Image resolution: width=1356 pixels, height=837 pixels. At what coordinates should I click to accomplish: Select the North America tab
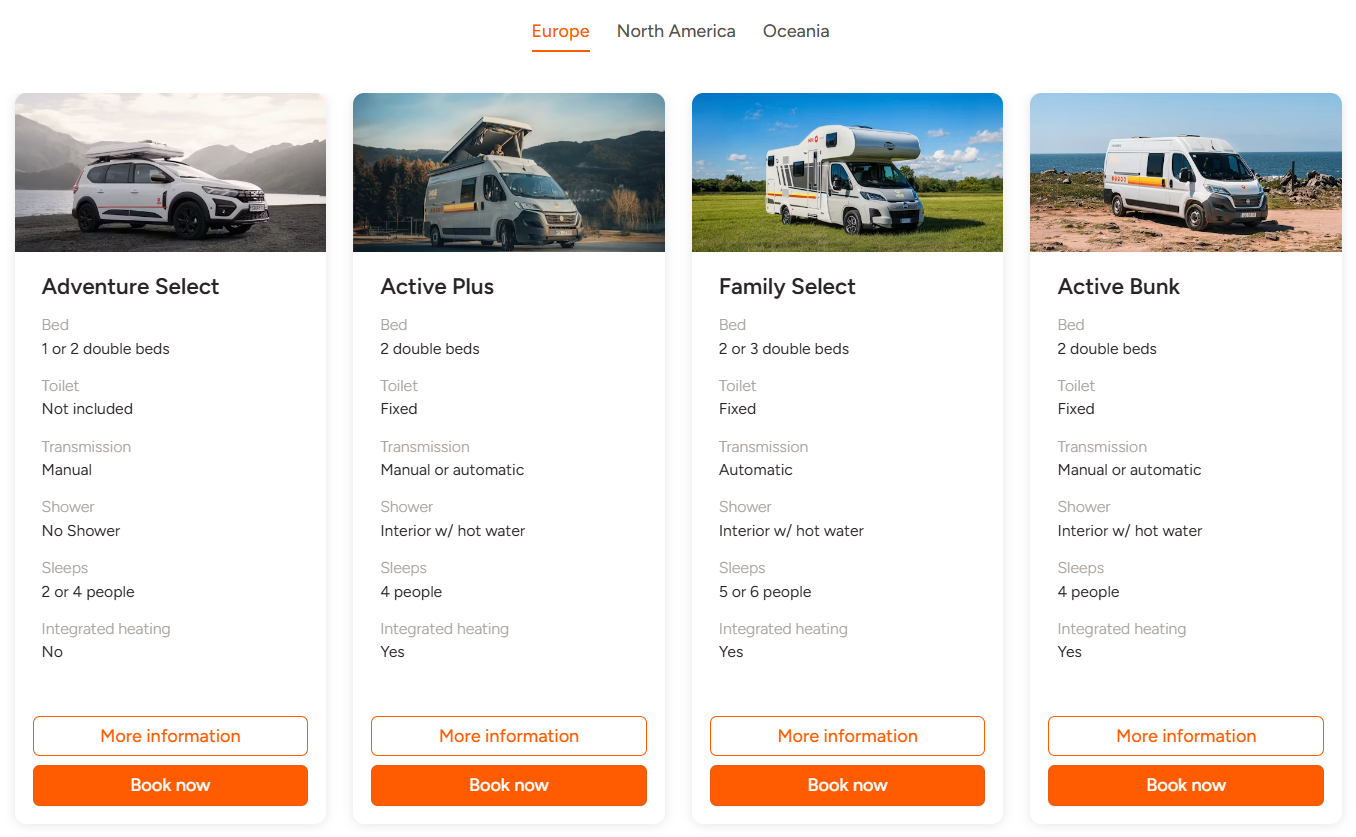[x=676, y=31]
